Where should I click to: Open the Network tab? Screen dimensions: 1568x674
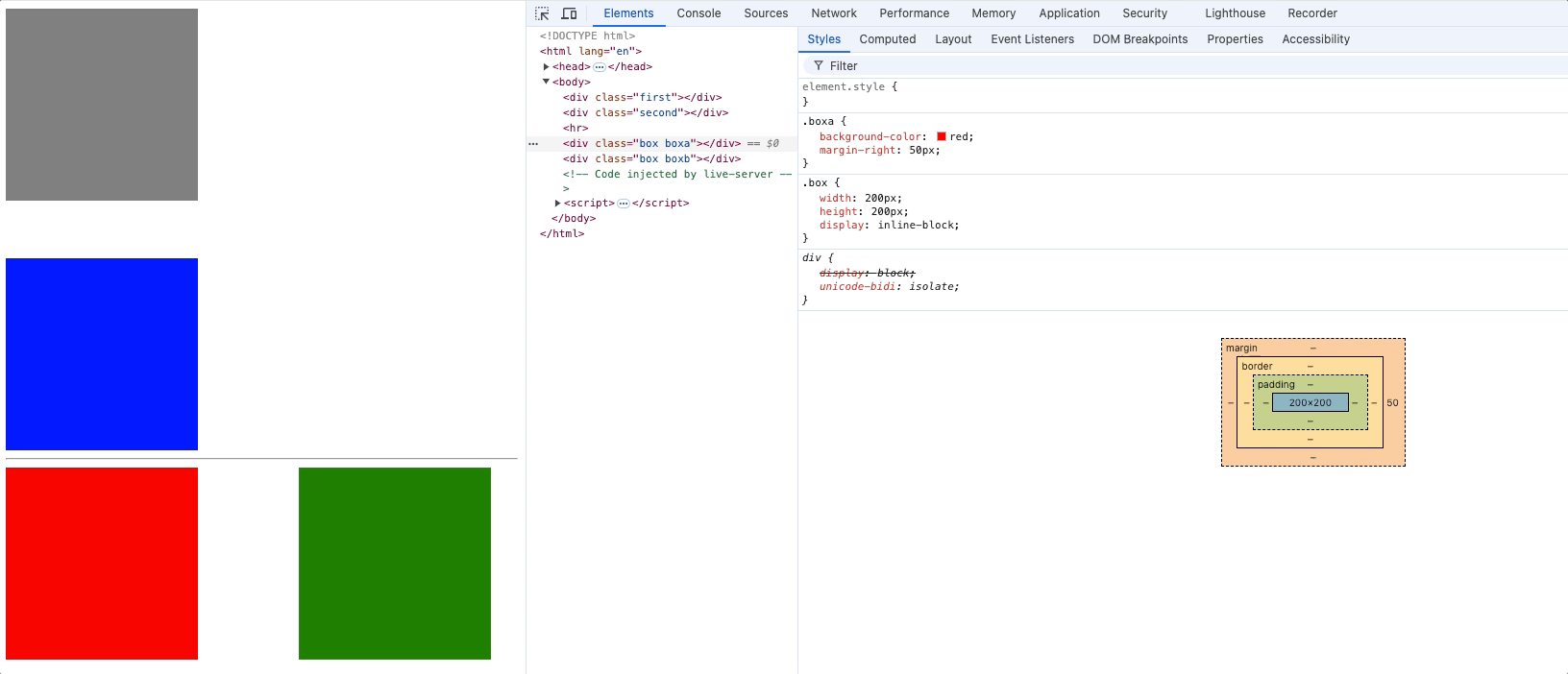834,13
